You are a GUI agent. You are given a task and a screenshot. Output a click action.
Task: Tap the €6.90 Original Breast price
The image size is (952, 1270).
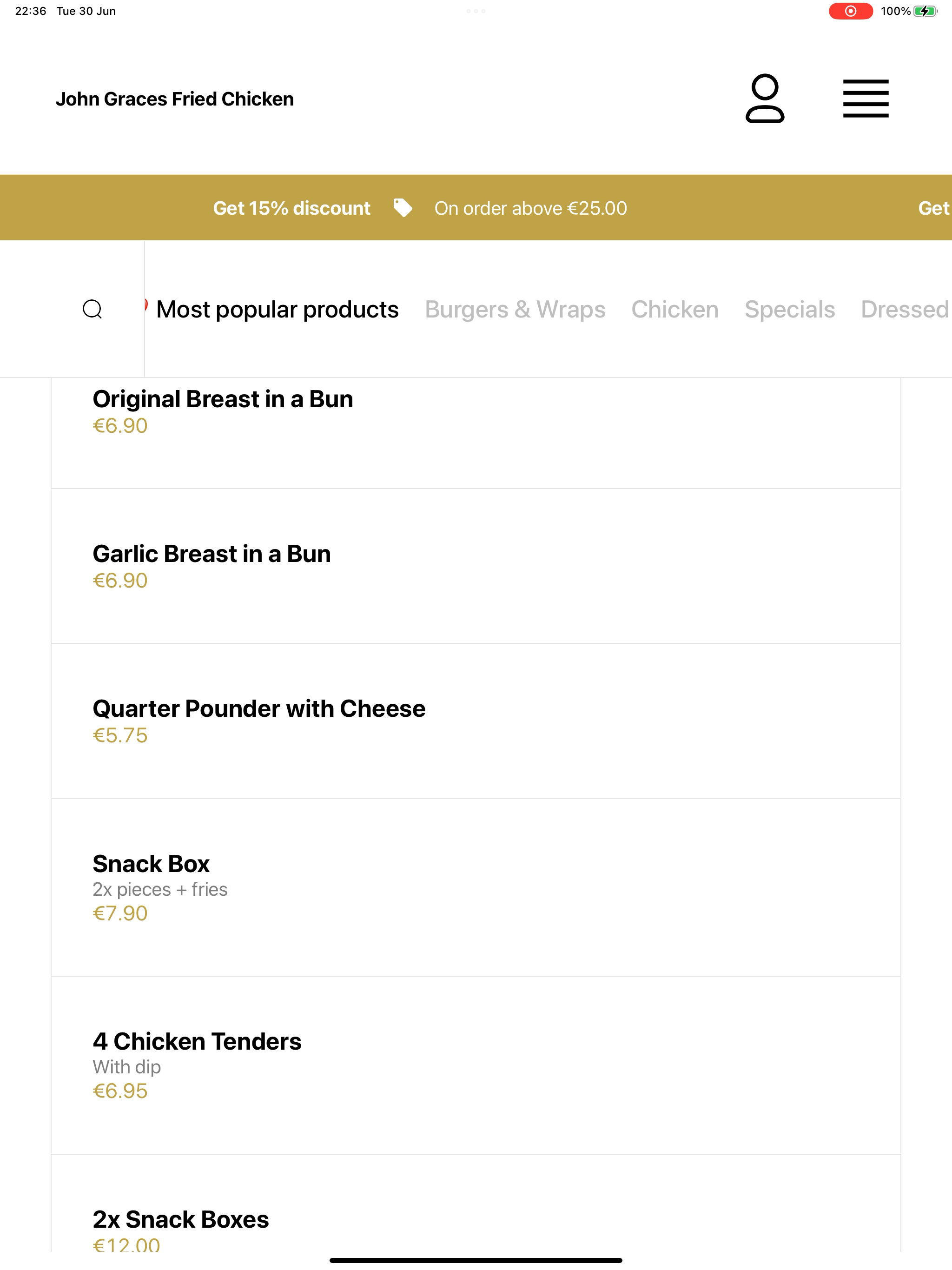click(x=120, y=426)
